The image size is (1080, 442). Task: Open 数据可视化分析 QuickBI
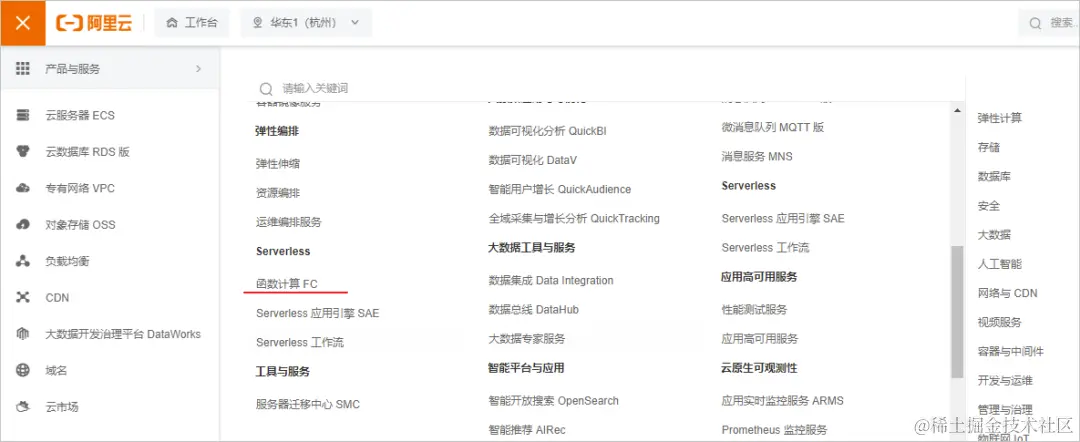click(548, 131)
